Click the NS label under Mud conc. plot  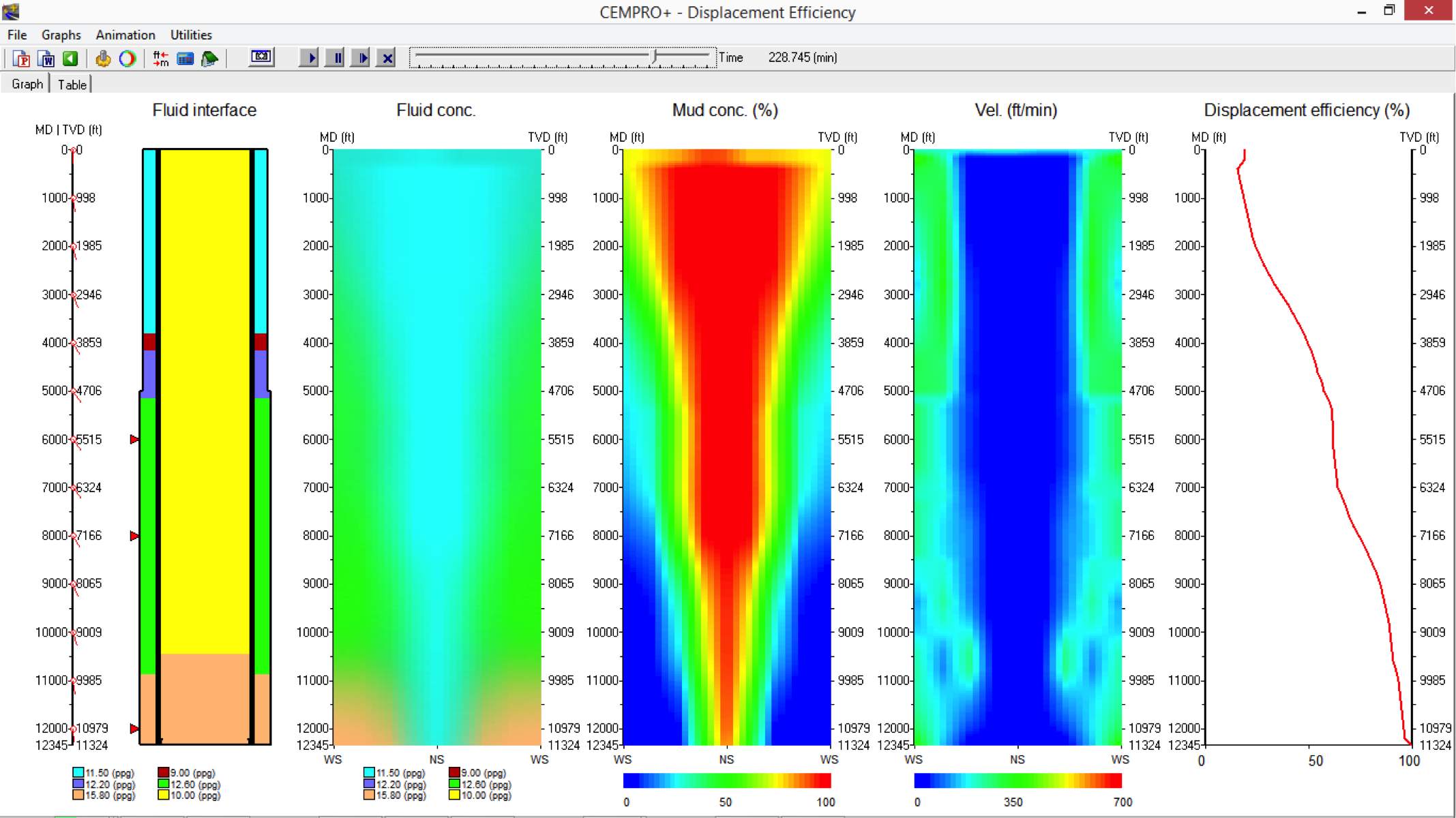pyautogui.click(x=726, y=759)
